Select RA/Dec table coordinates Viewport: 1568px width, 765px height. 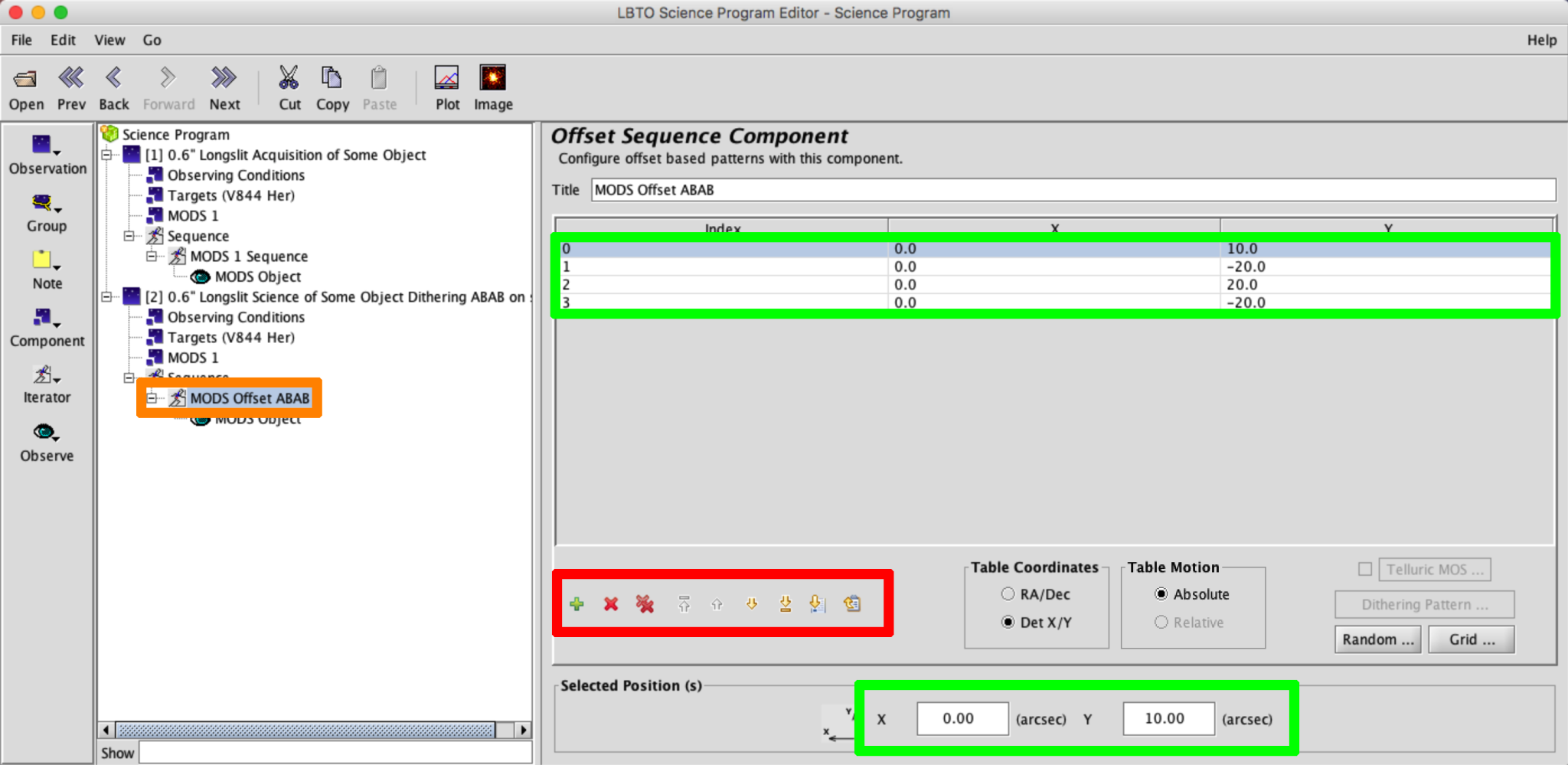pyautogui.click(x=1008, y=594)
